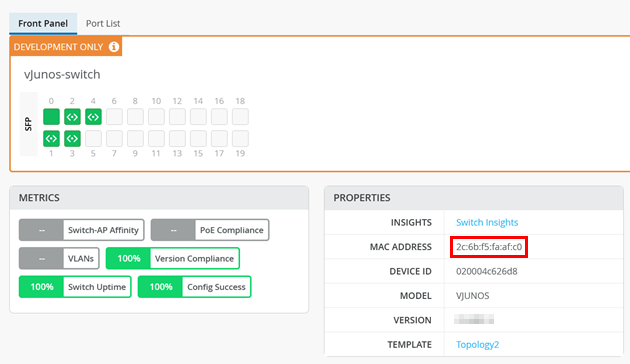Select empty SFP port 12
This screenshot has width=630, height=364.
(177, 117)
